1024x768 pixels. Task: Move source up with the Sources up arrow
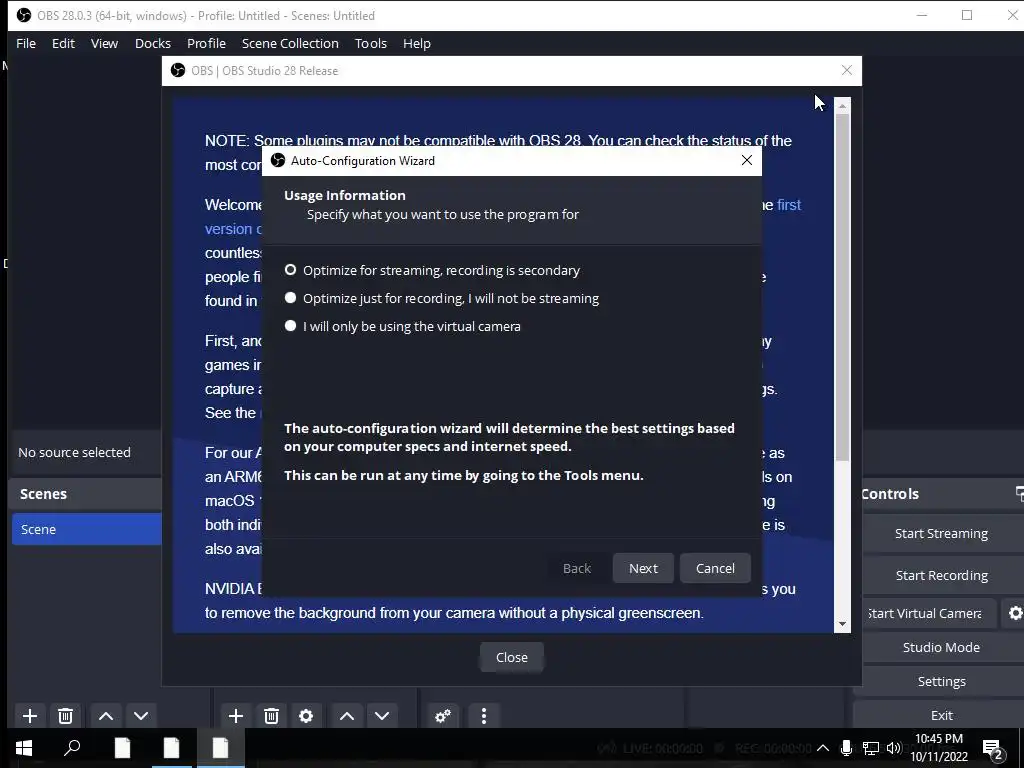pyautogui.click(x=347, y=716)
